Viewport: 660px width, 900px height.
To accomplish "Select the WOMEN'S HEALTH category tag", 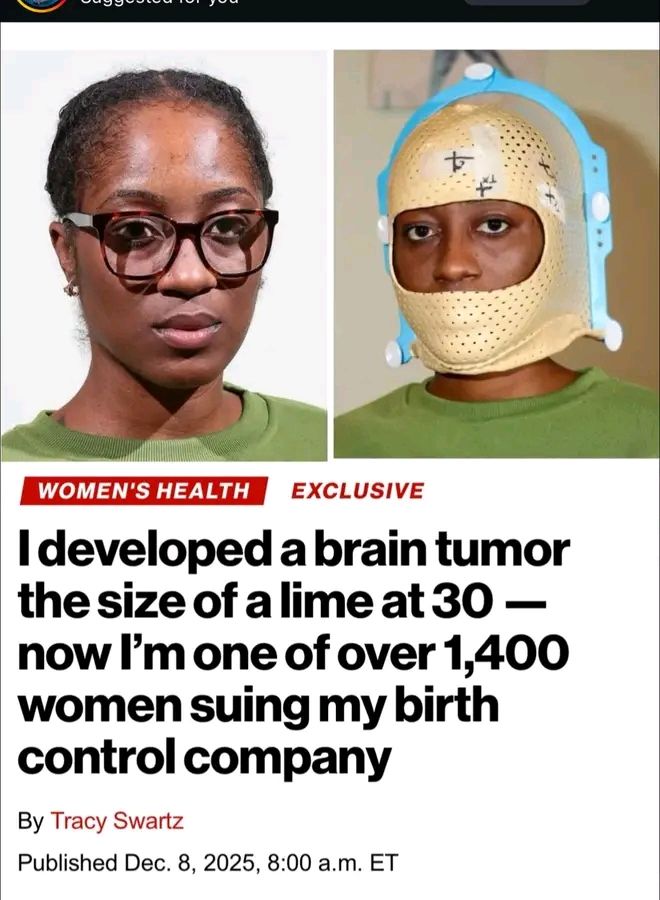I will coord(143,491).
